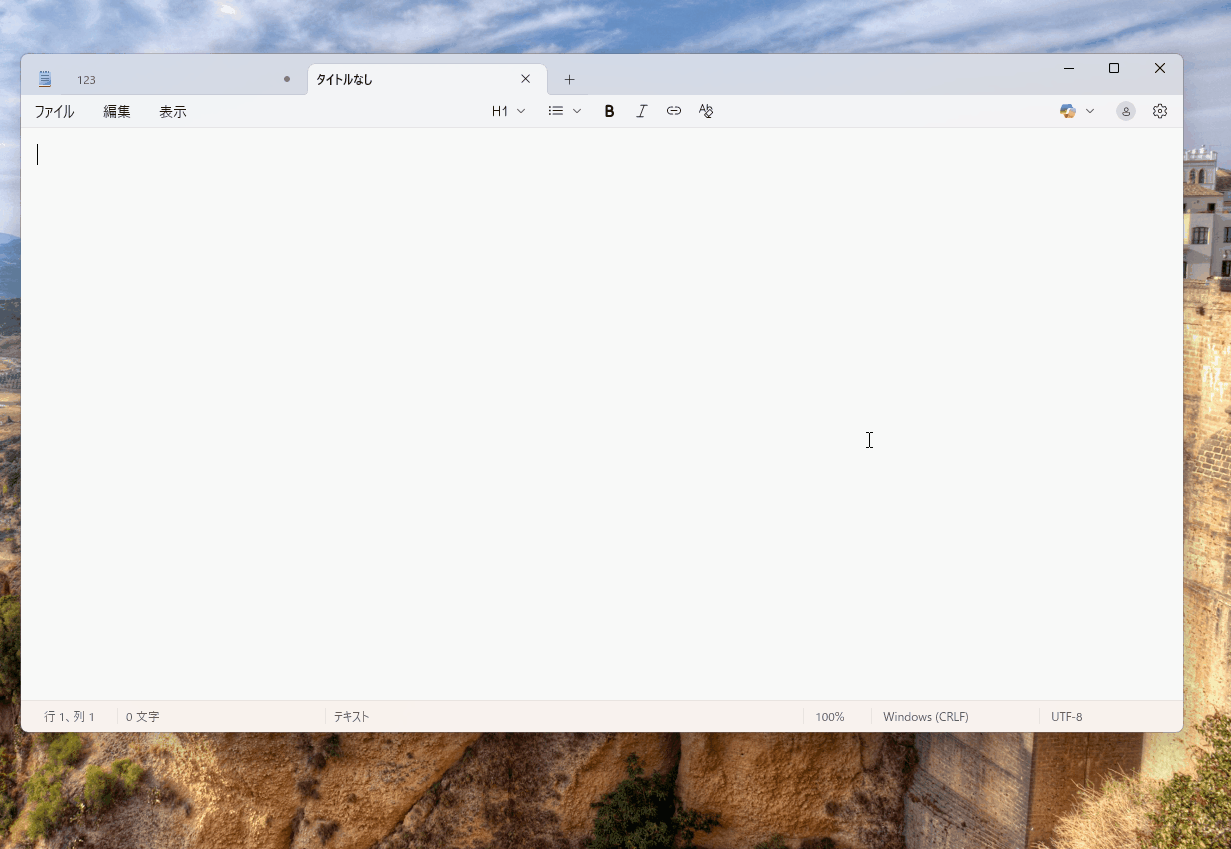Toggle bold formatting
Image resolution: width=1231 pixels, height=849 pixels.
[609, 111]
